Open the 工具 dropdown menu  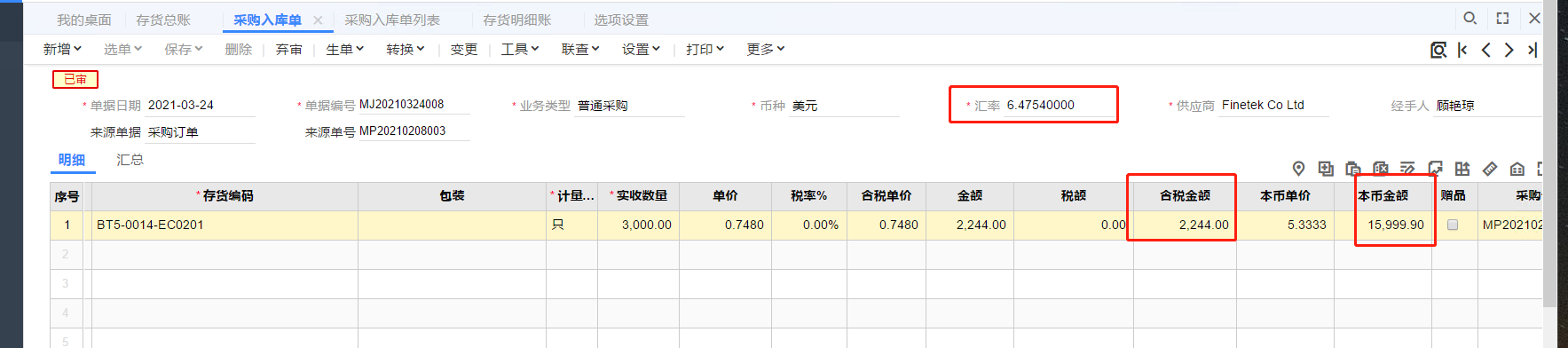pyautogui.click(x=520, y=50)
